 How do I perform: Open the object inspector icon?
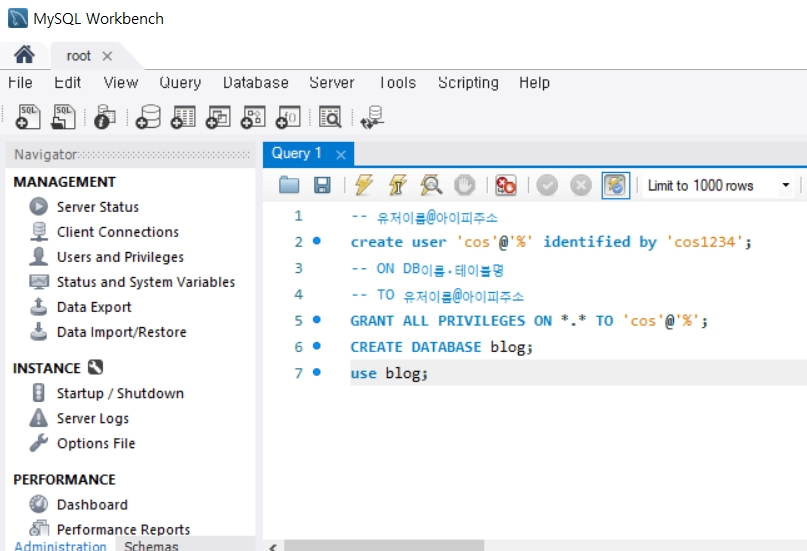pyautogui.click(x=105, y=117)
